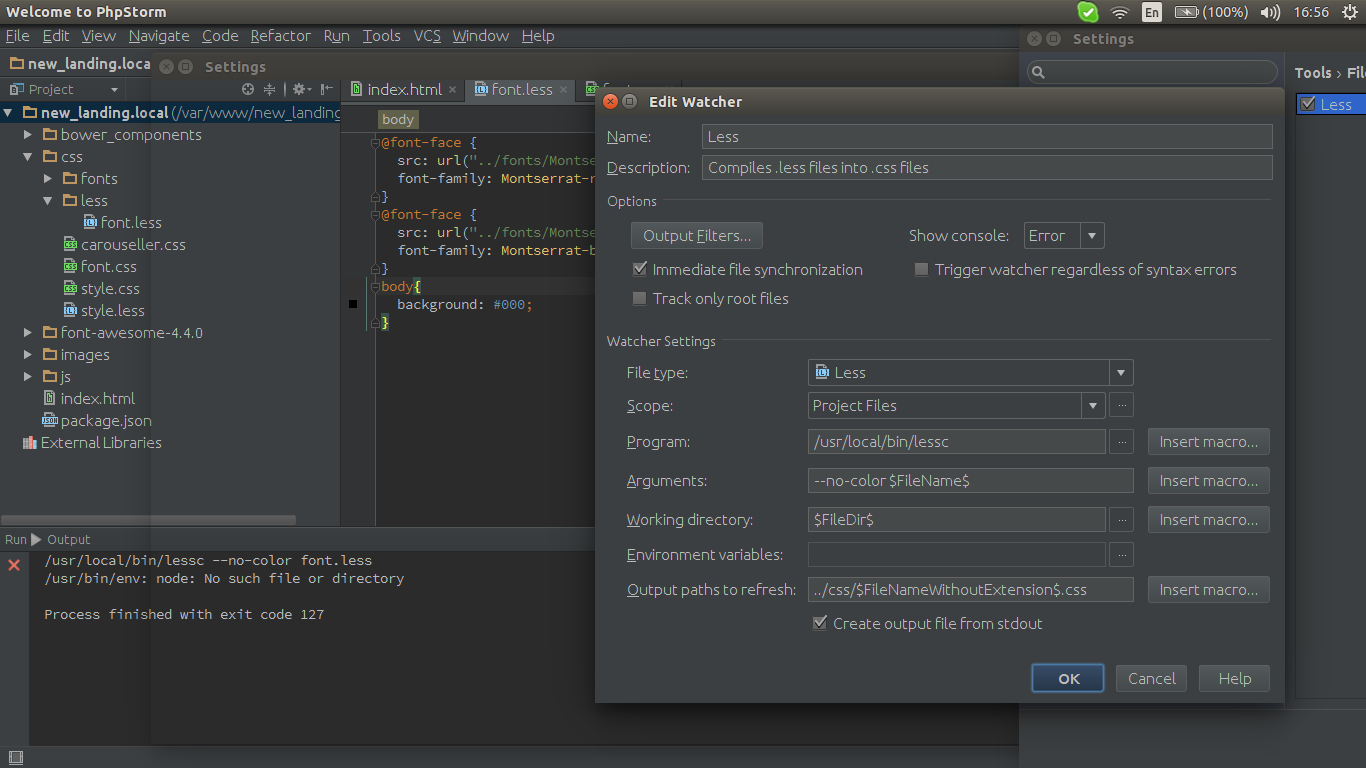Click the project folder icon in navigation bar
1366x768 pixels.
[16, 63]
